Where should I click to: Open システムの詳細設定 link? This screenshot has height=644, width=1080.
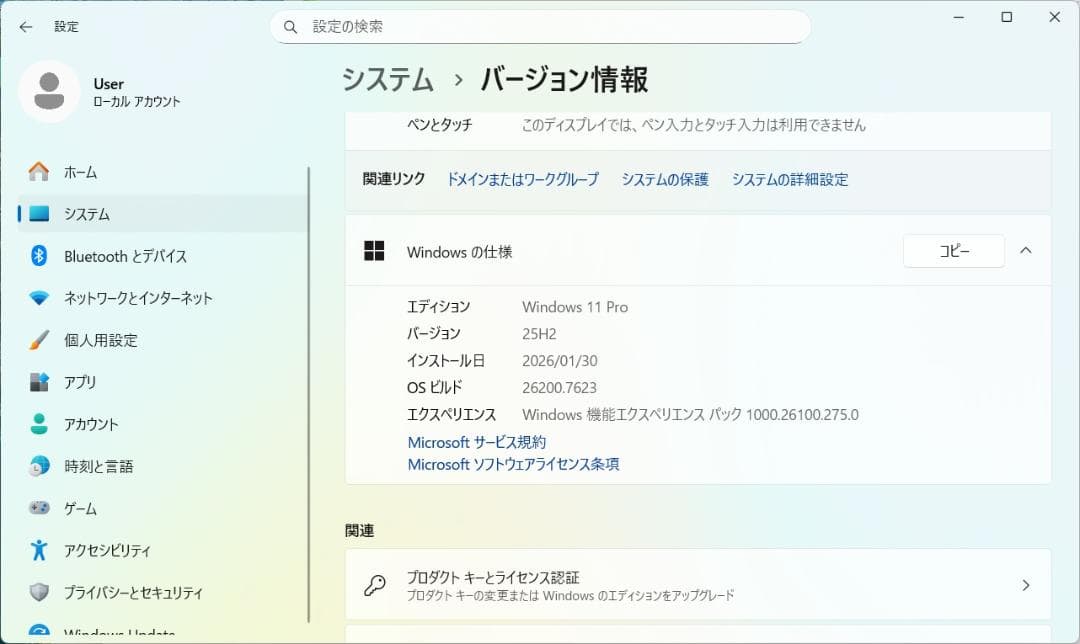tap(790, 179)
